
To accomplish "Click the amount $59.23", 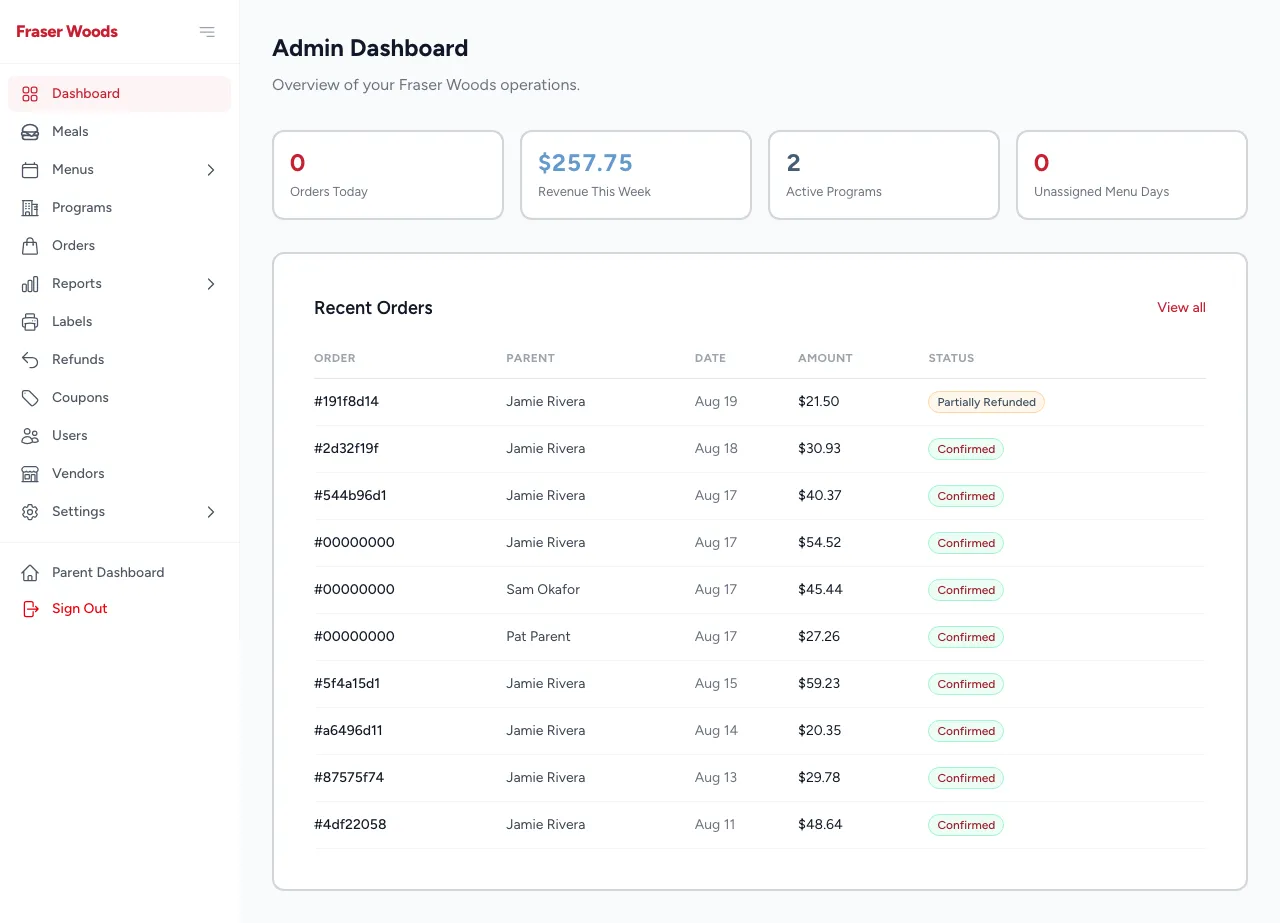I will [x=819, y=684].
